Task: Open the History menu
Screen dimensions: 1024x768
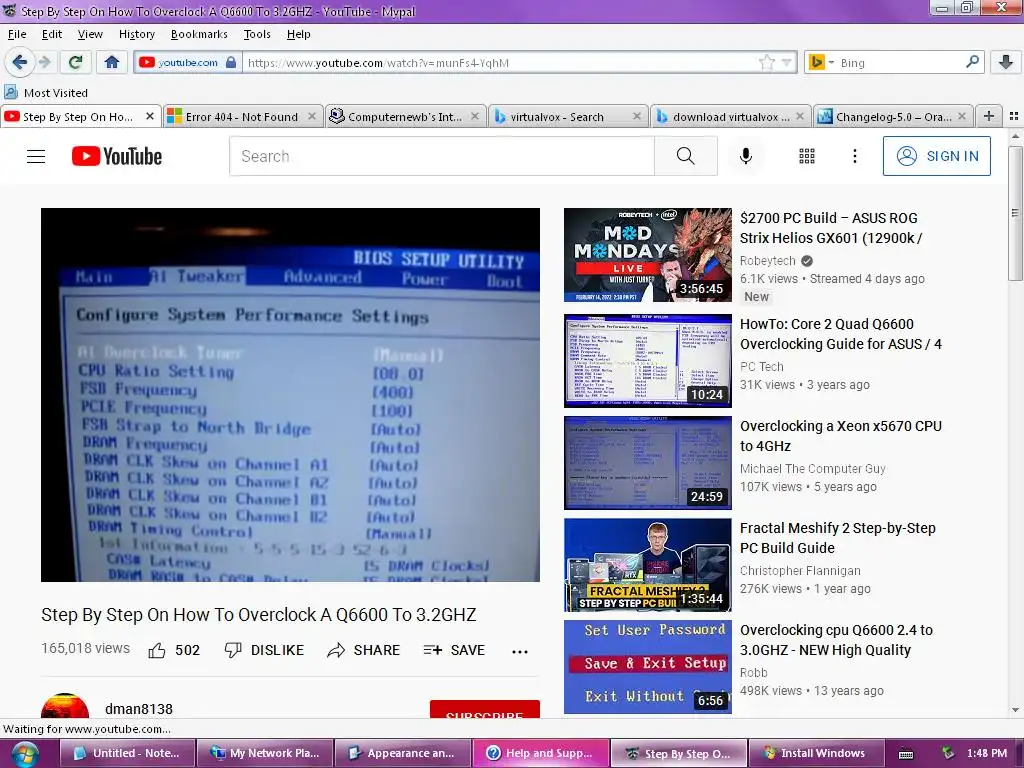Action: coord(136,34)
